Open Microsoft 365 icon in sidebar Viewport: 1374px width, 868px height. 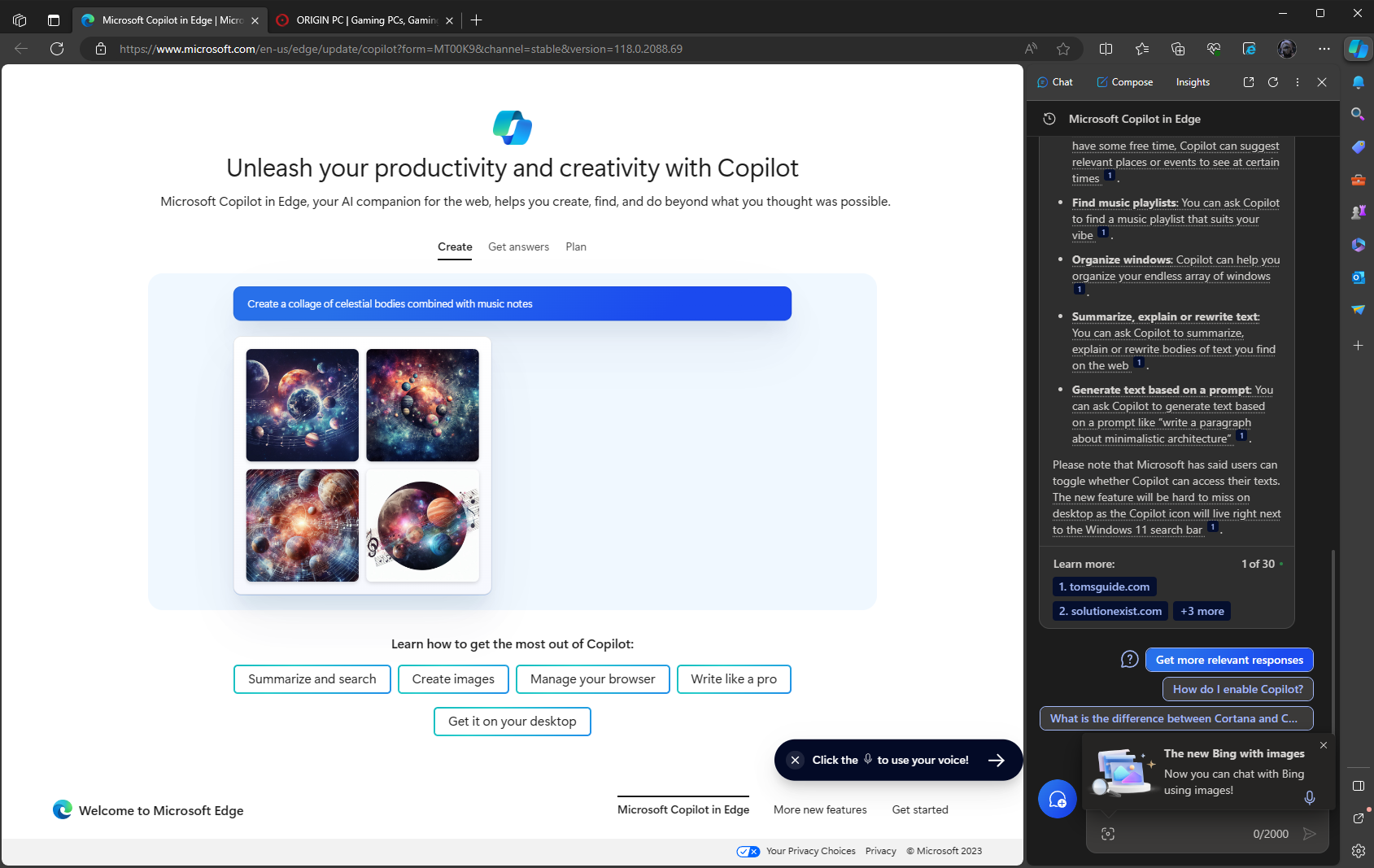(1358, 245)
